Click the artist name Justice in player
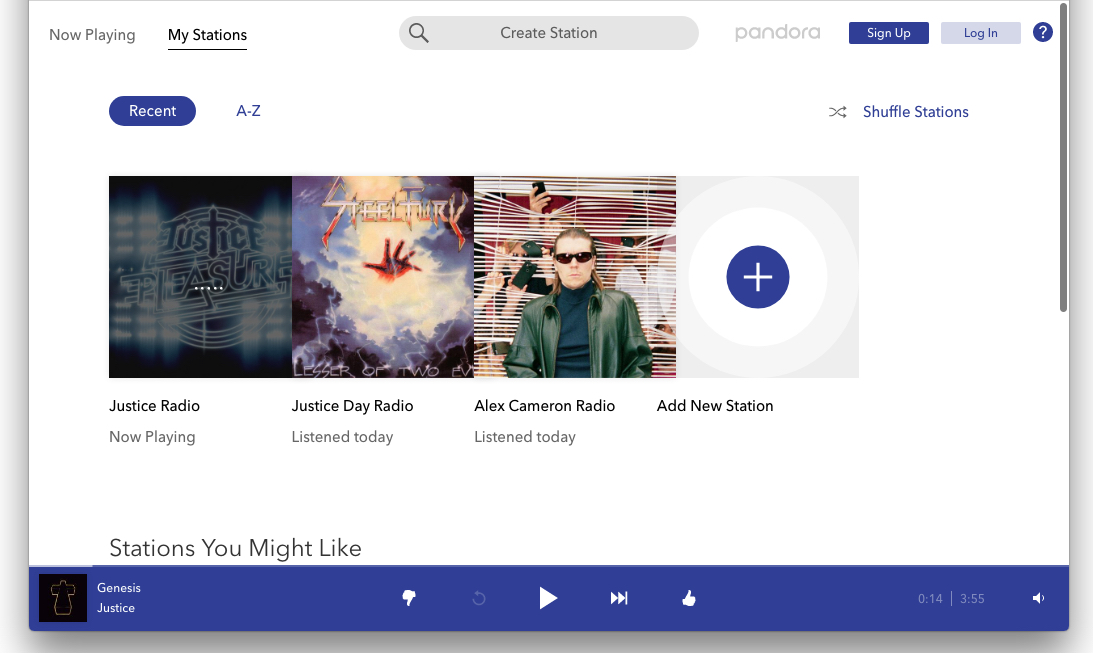1093x653 pixels. (116, 608)
